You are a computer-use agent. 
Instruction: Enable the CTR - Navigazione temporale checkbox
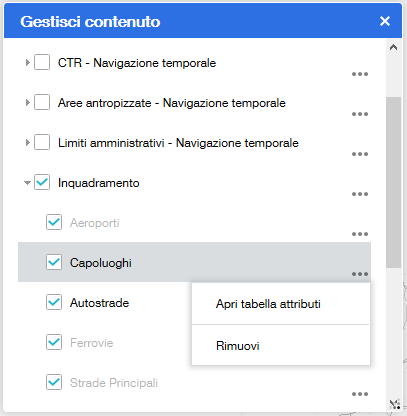(42, 62)
